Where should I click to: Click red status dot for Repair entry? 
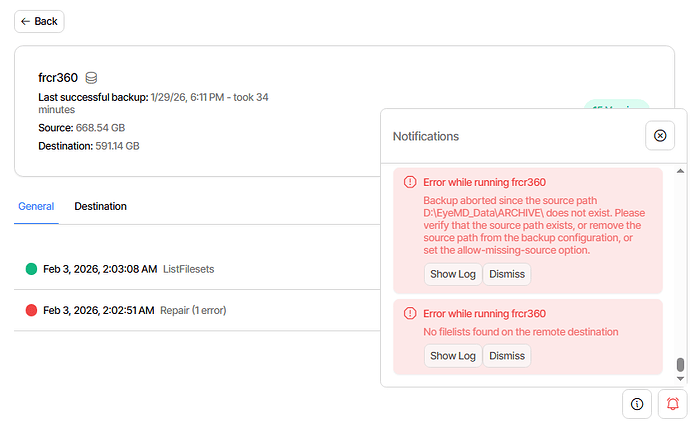click(31, 311)
